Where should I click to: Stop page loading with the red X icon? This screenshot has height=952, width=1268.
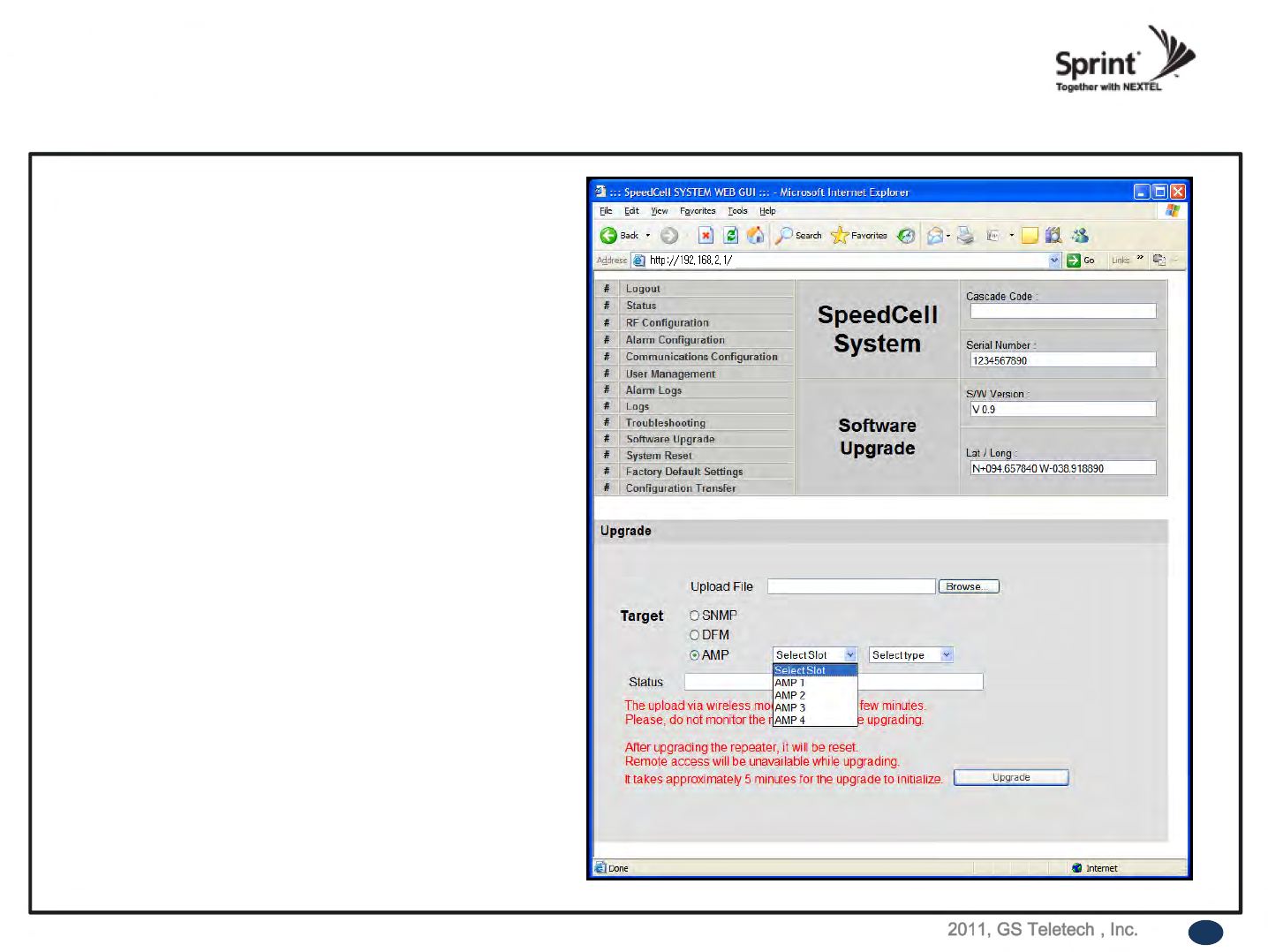point(706,236)
